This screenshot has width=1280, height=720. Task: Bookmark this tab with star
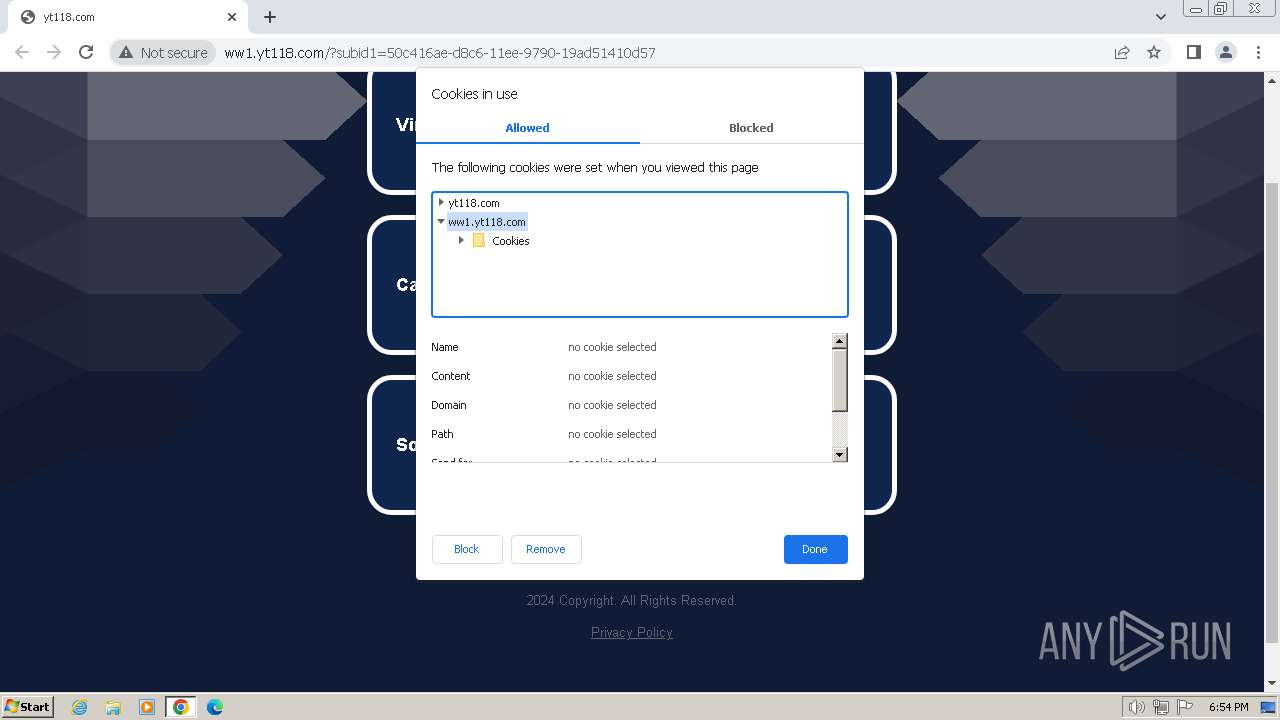pos(1154,52)
